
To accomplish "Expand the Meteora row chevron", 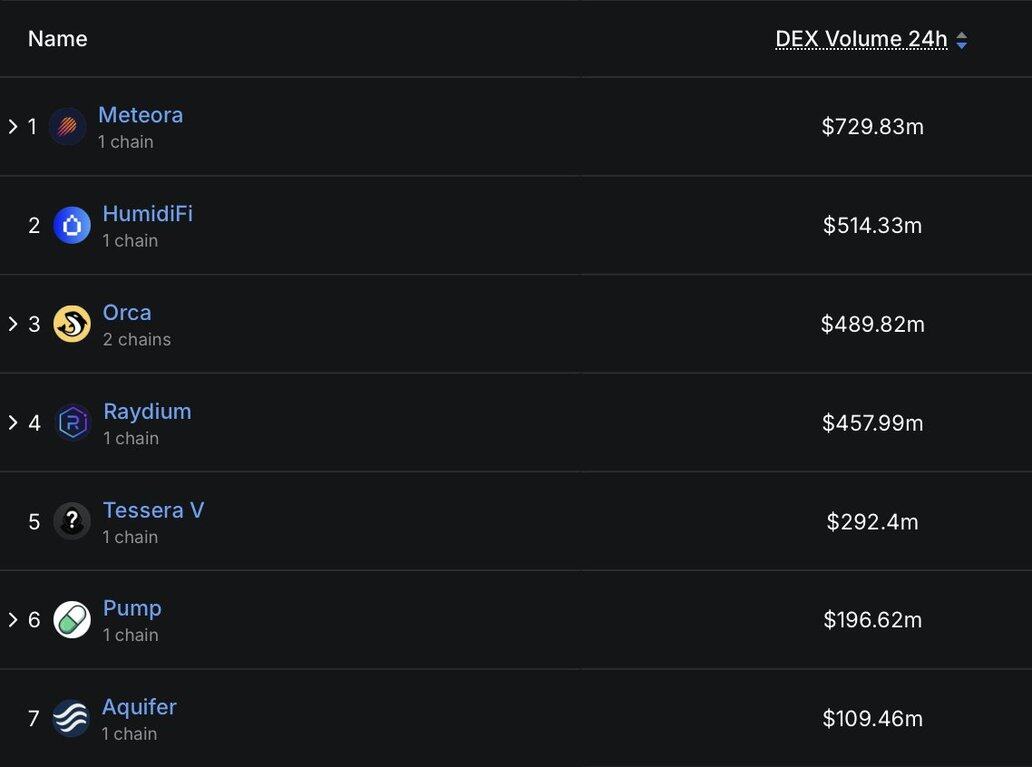I will pos(13,127).
